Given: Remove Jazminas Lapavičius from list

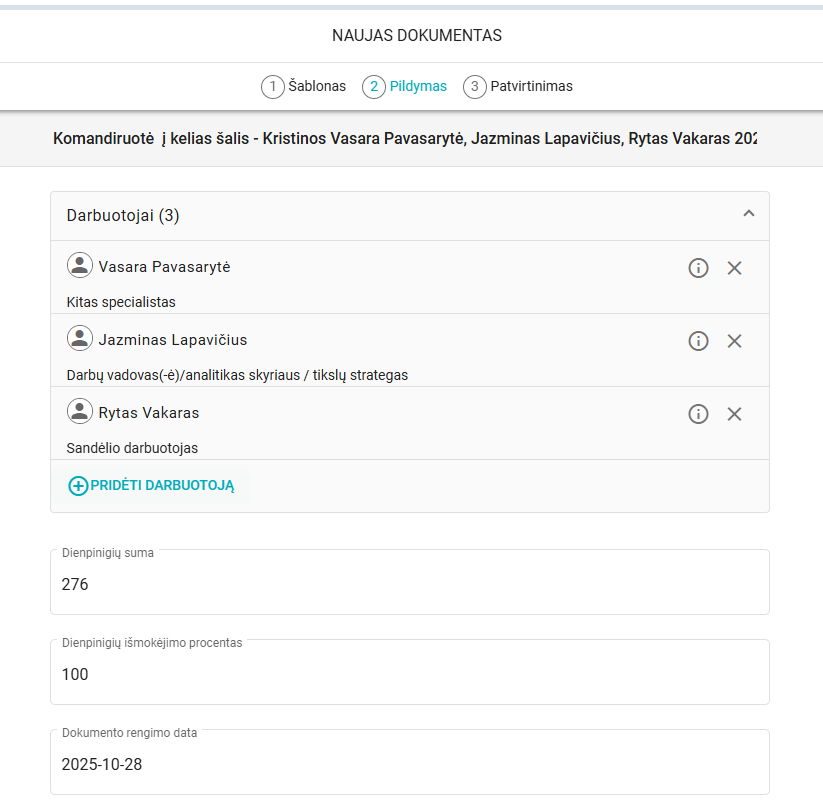Looking at the screenshot, I should pos(734,341).
